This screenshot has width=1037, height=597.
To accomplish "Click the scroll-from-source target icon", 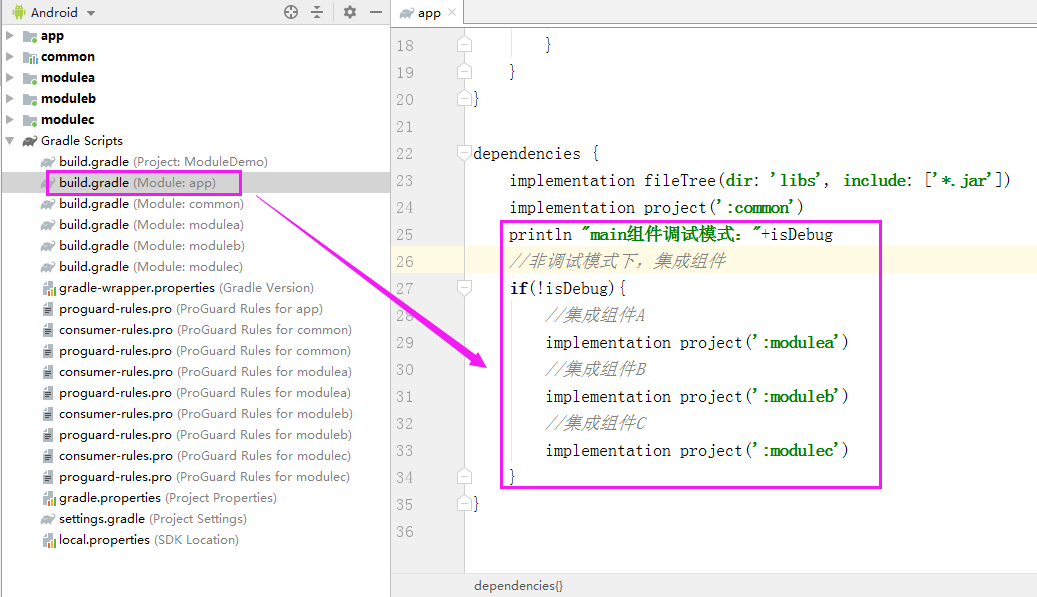I will [x=291, y=12].
